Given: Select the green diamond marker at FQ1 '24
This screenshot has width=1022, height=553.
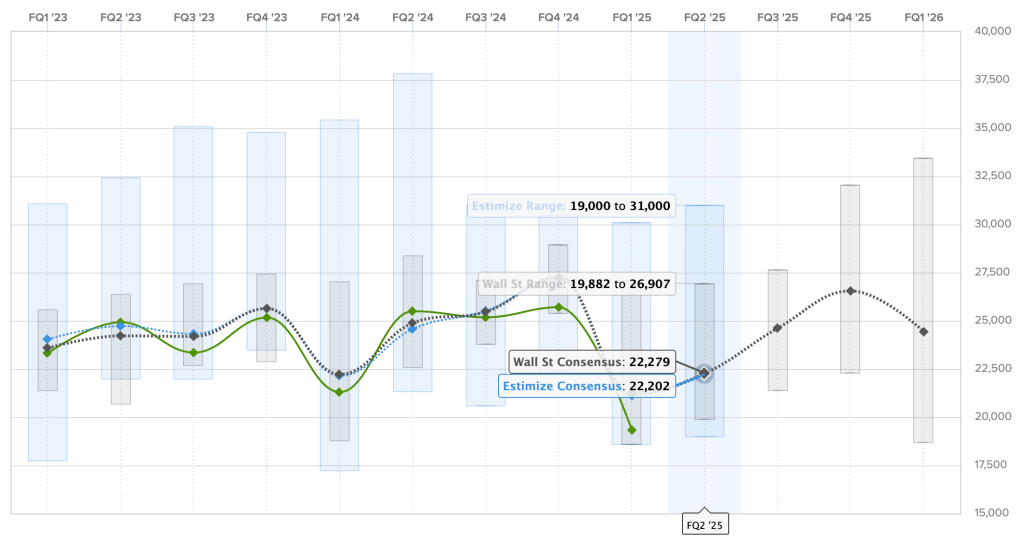Looking at the screenshot, I should (340, 392).
